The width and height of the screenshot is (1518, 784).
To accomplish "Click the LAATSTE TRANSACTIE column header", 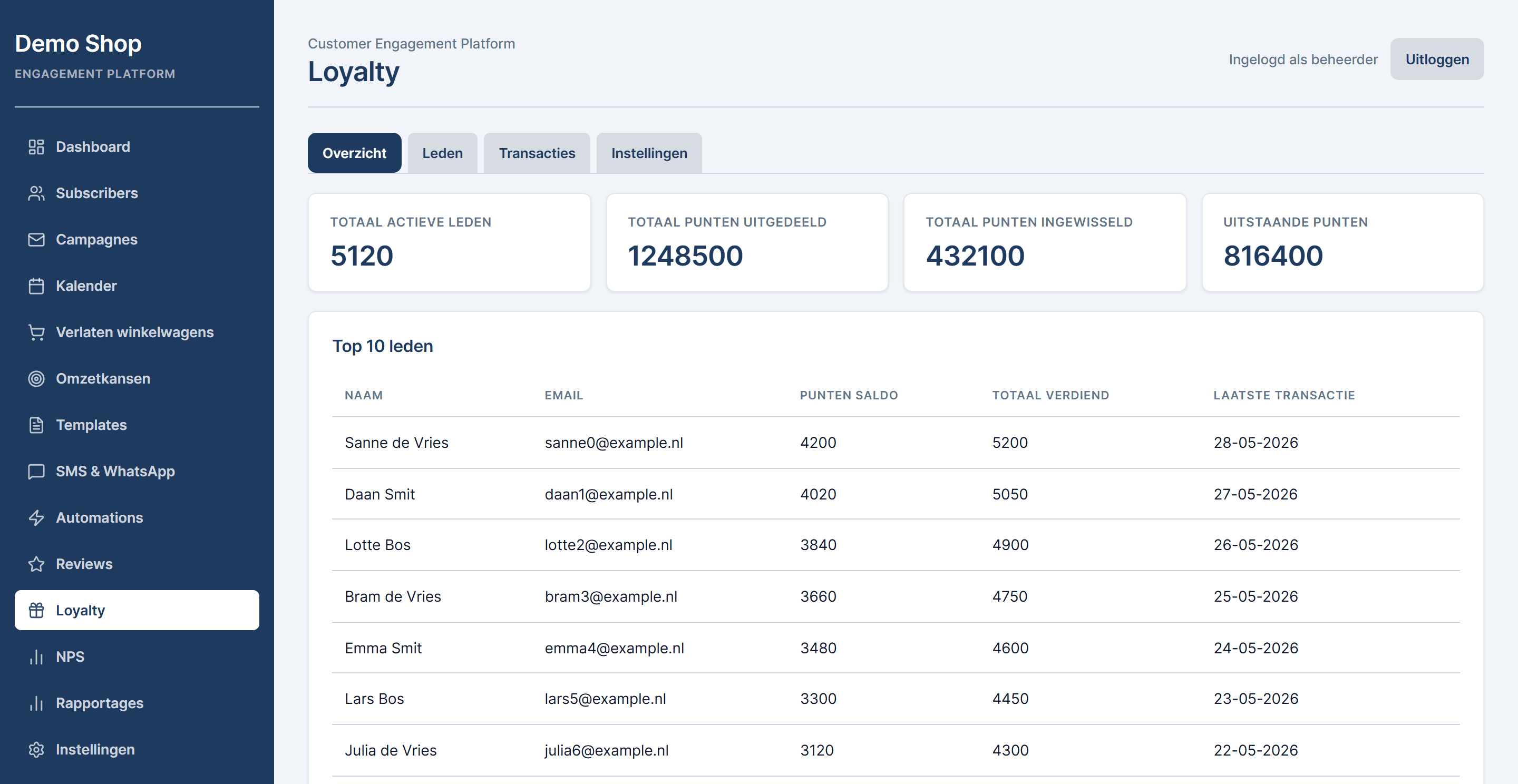I will [1284, 395].
